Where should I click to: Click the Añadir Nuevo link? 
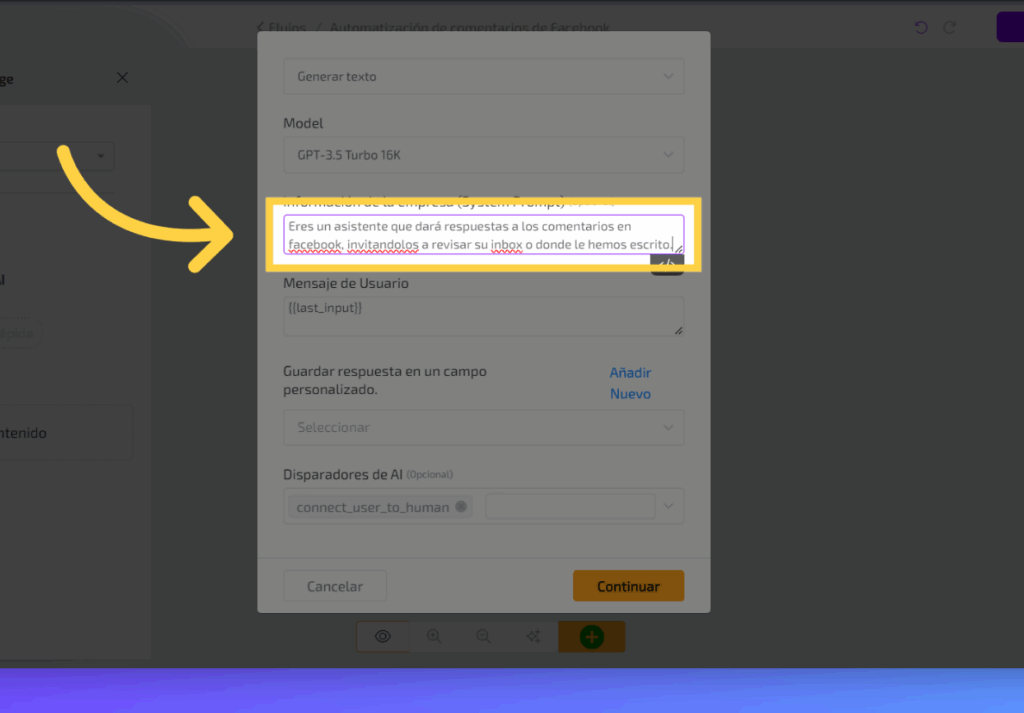[x=630, y=383]
